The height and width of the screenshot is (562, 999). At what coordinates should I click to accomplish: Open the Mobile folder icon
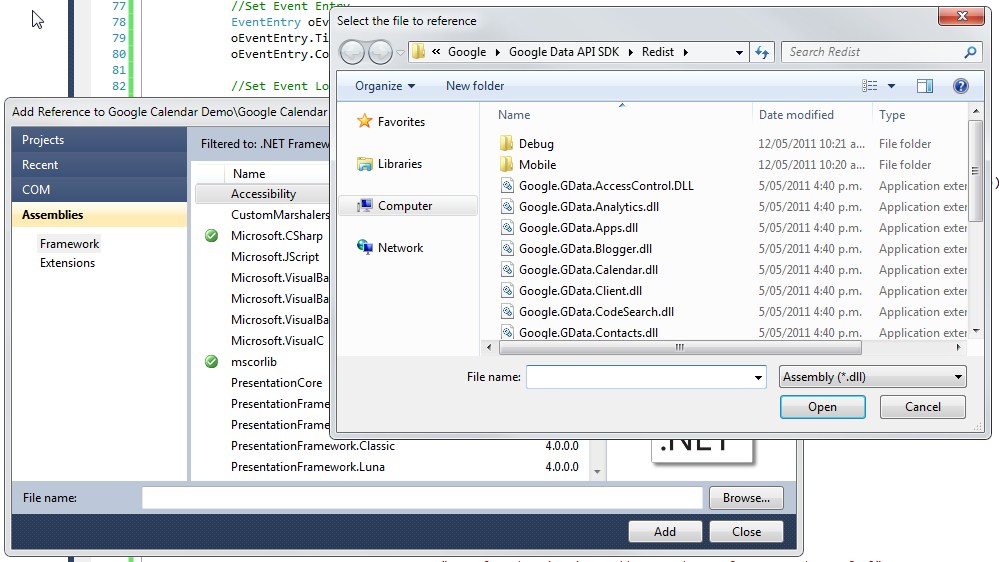click(x=507, y=164)
